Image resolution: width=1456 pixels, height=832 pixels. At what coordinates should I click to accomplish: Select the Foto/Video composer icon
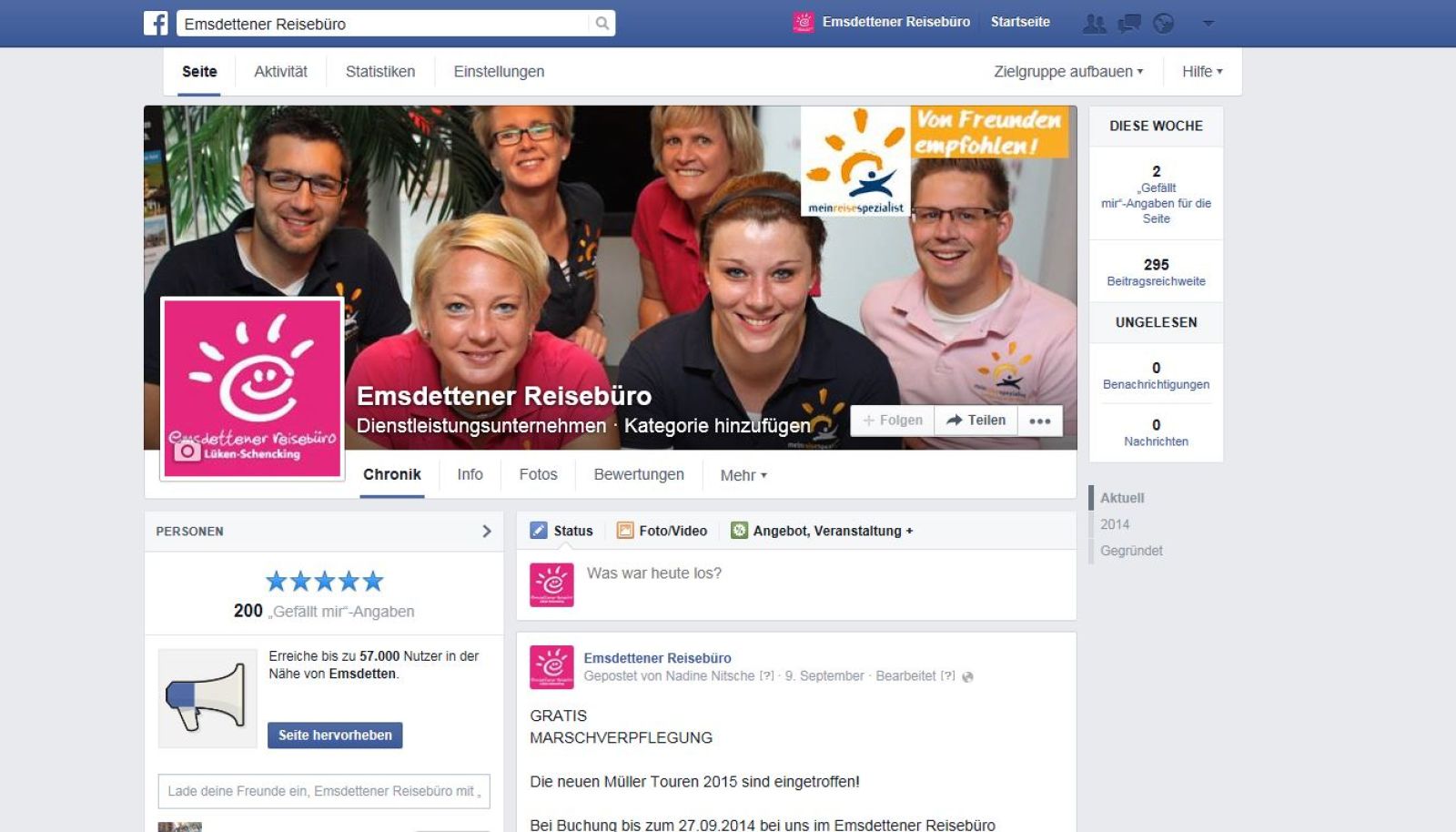[x=625, y=531]
